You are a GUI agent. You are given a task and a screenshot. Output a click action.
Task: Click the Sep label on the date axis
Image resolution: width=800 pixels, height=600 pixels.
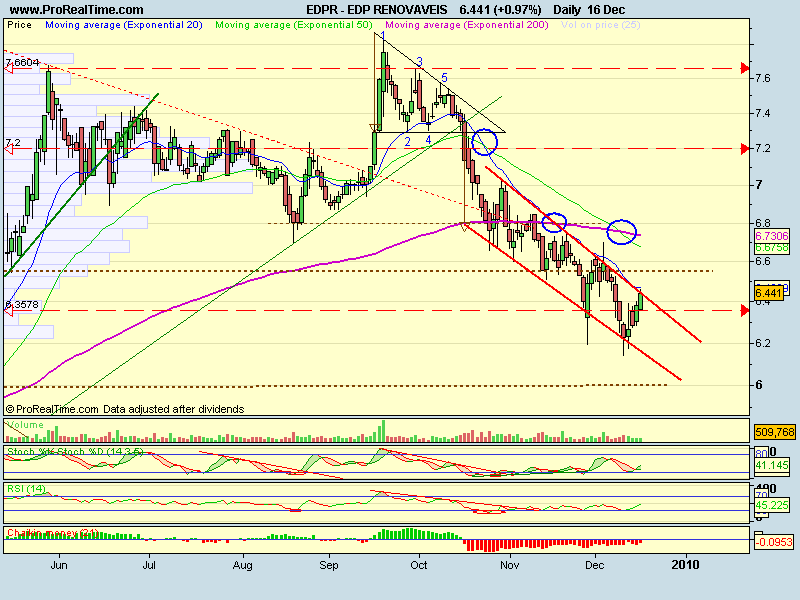[329, 565]
